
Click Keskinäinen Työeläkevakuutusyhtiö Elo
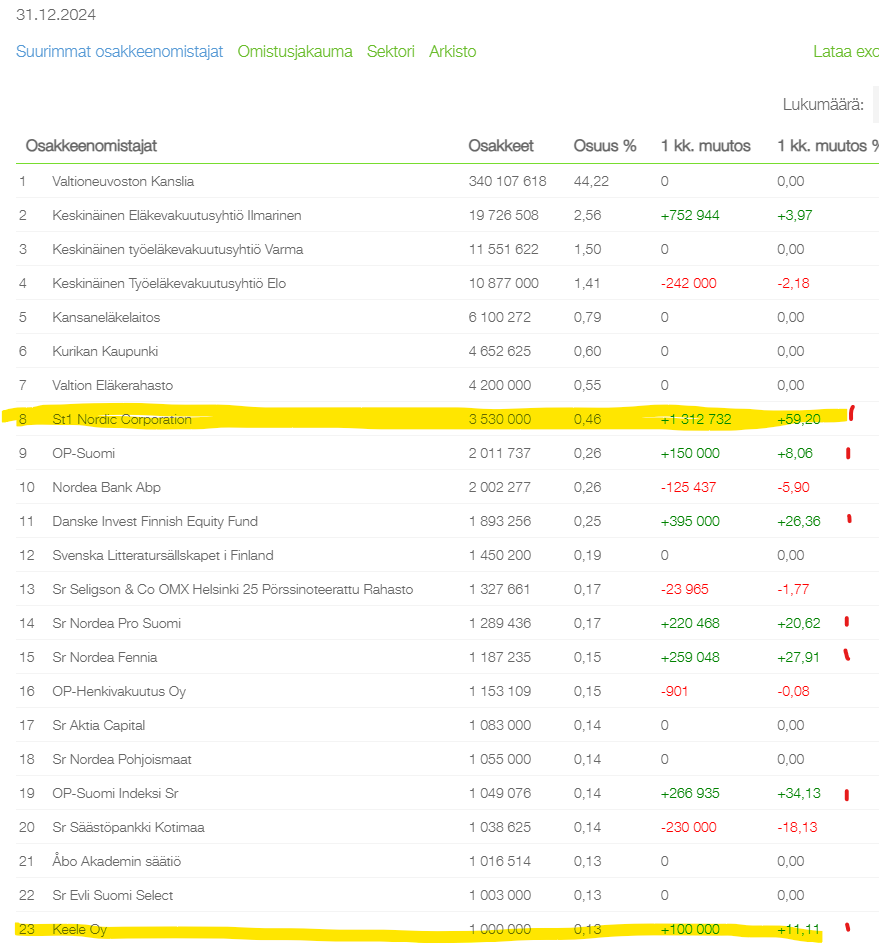[169, 284]
